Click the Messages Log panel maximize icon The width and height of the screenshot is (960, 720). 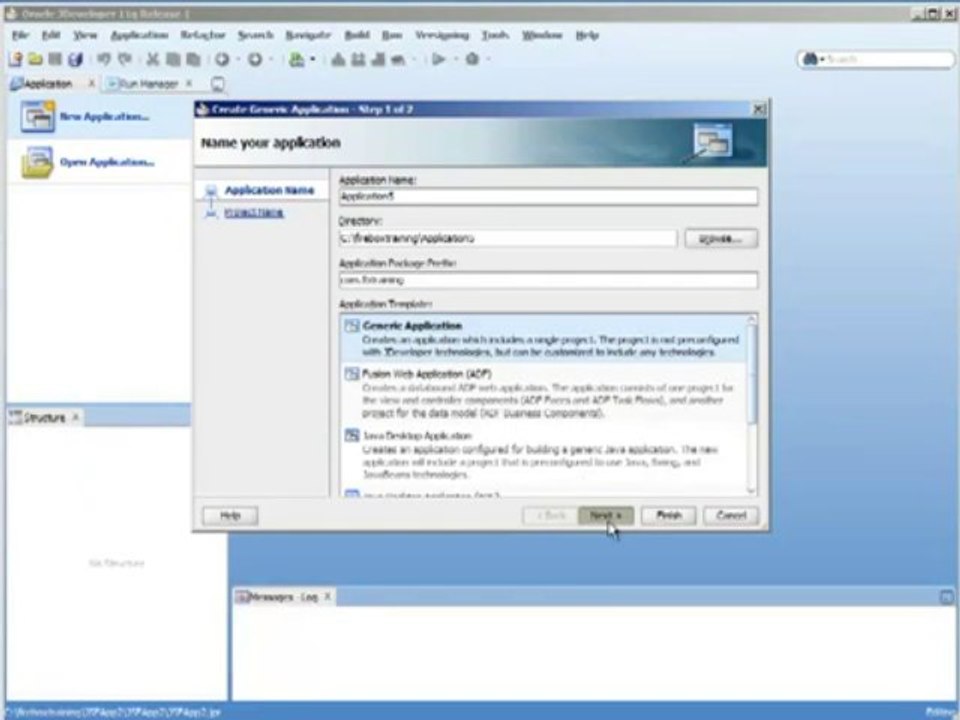[x=947, y=596]
